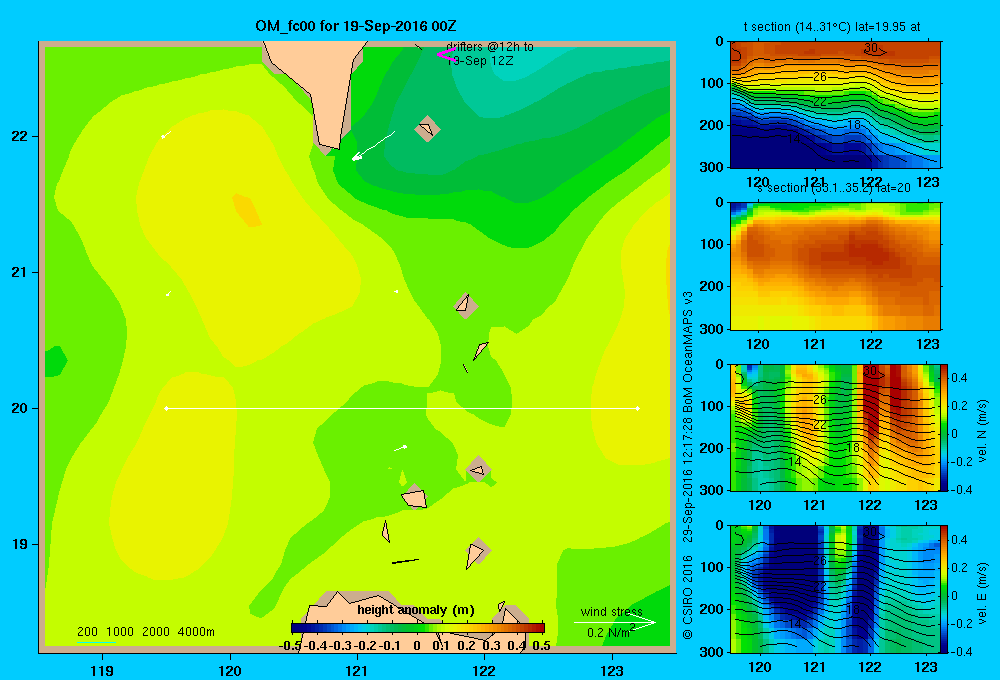Click the 'vel. E (m/s)' axis label
Image resolution: width=1000 pixels, height=680 pixels.
[982, 593]
